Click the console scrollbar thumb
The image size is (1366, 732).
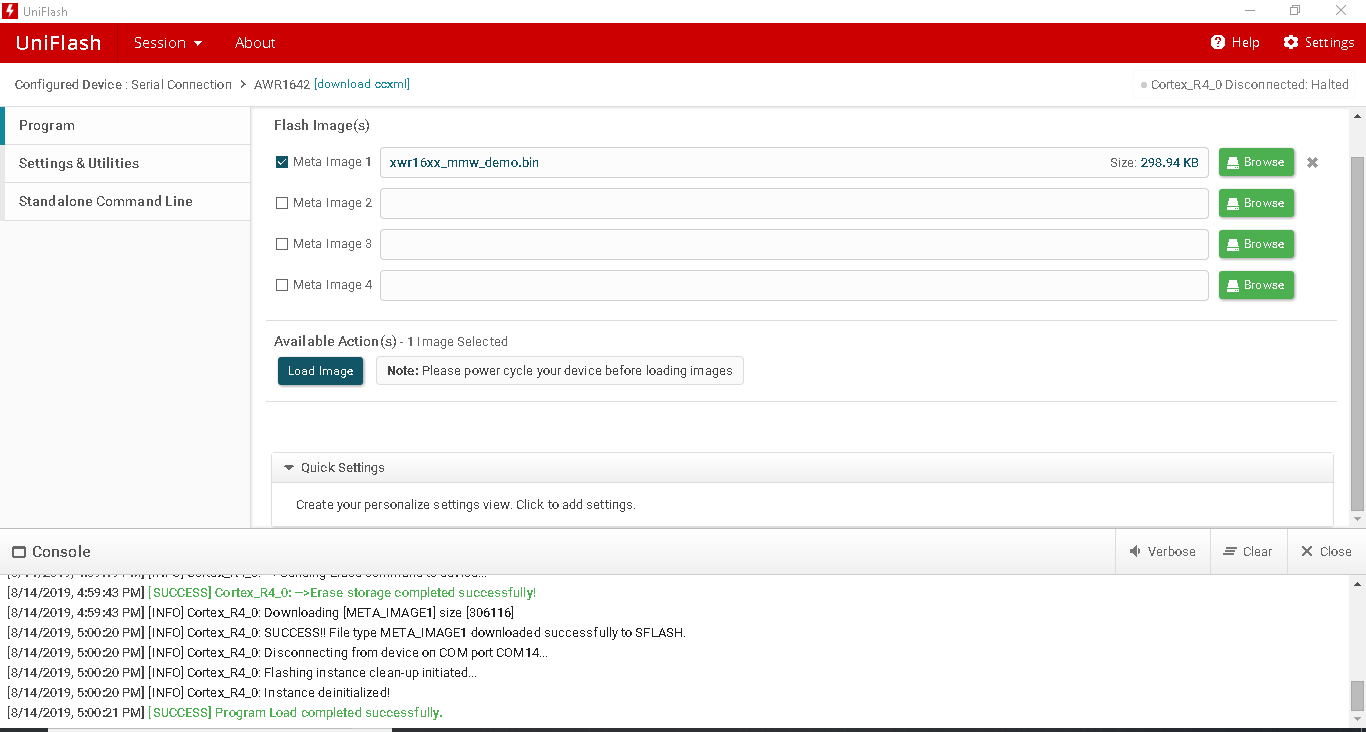(1358, 695)
